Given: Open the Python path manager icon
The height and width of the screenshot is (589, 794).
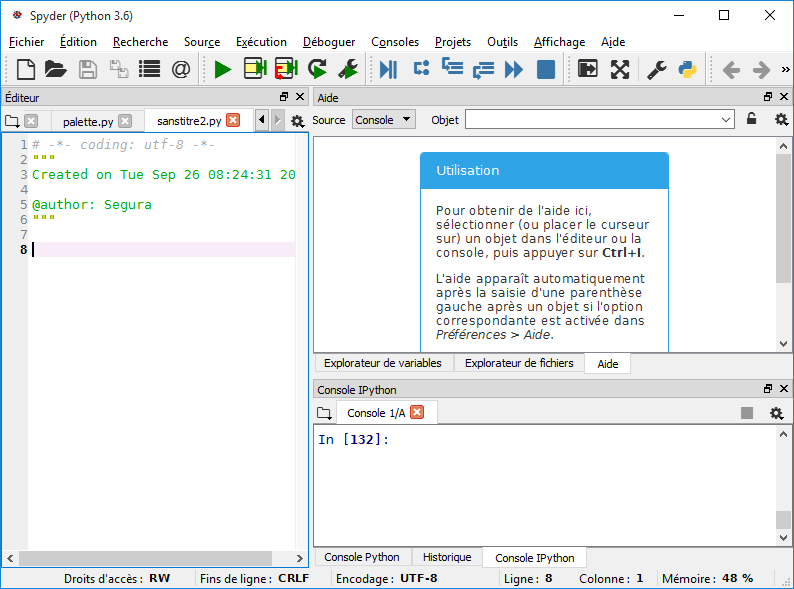Looking at the screenshot, I should click(x=687, y=69).
